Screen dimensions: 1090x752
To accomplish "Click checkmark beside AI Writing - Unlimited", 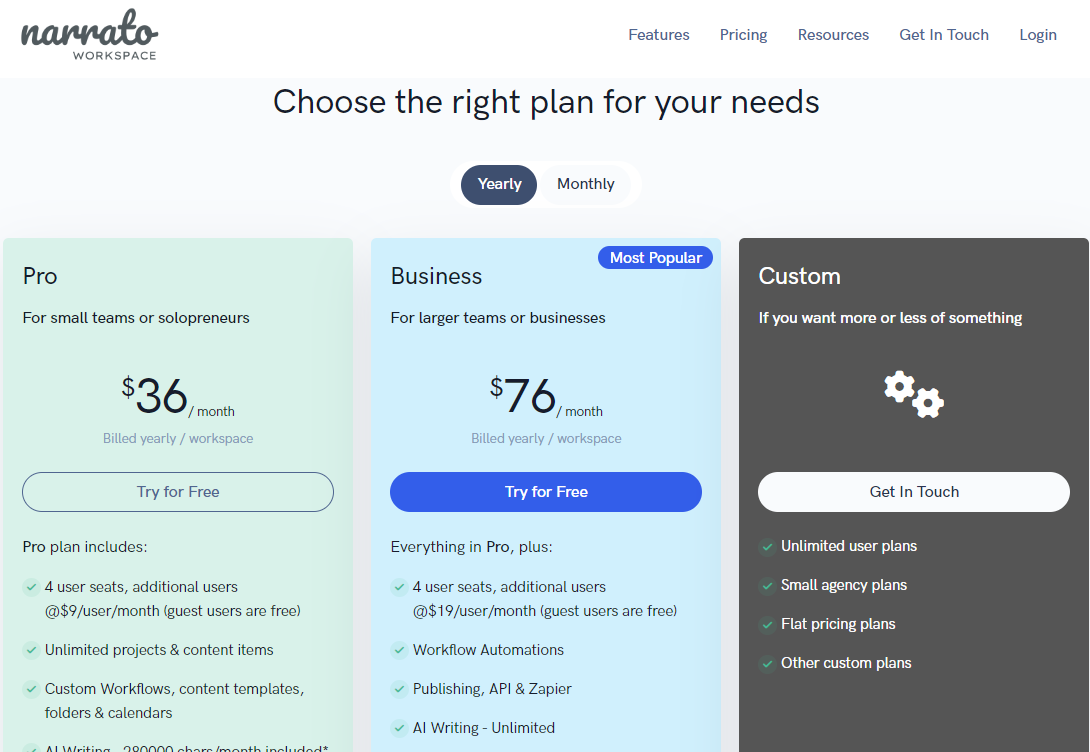I will point(399,729).
